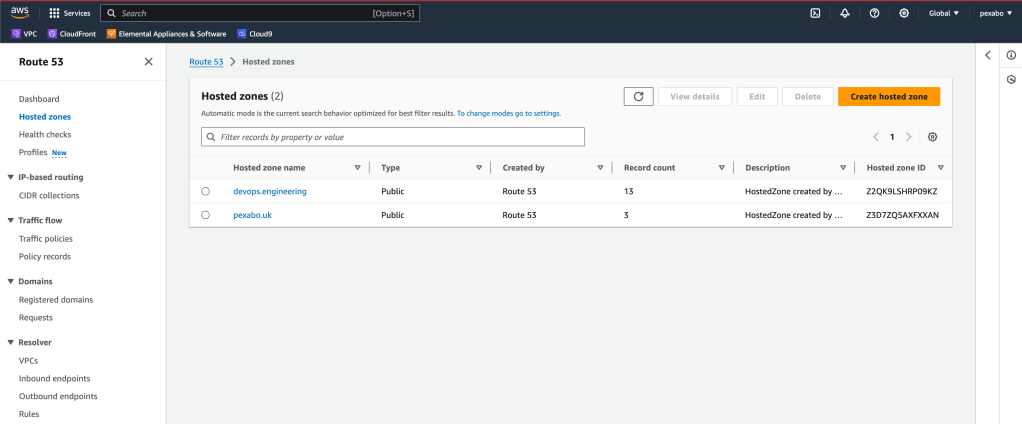Click the Create hosted zone button

click(889, 96)
